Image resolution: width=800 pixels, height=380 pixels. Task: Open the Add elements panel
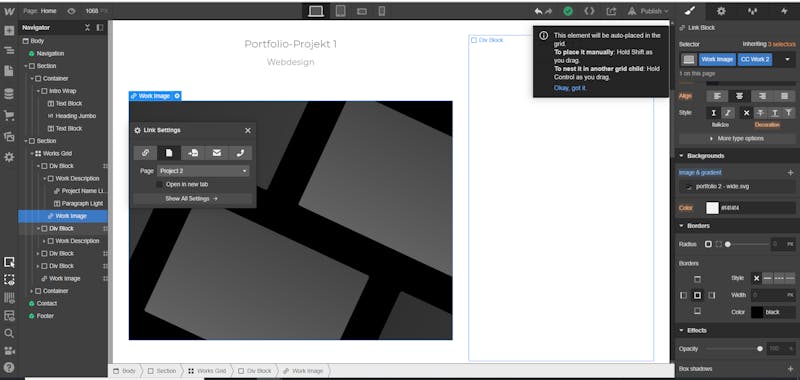tap(9, 31)
